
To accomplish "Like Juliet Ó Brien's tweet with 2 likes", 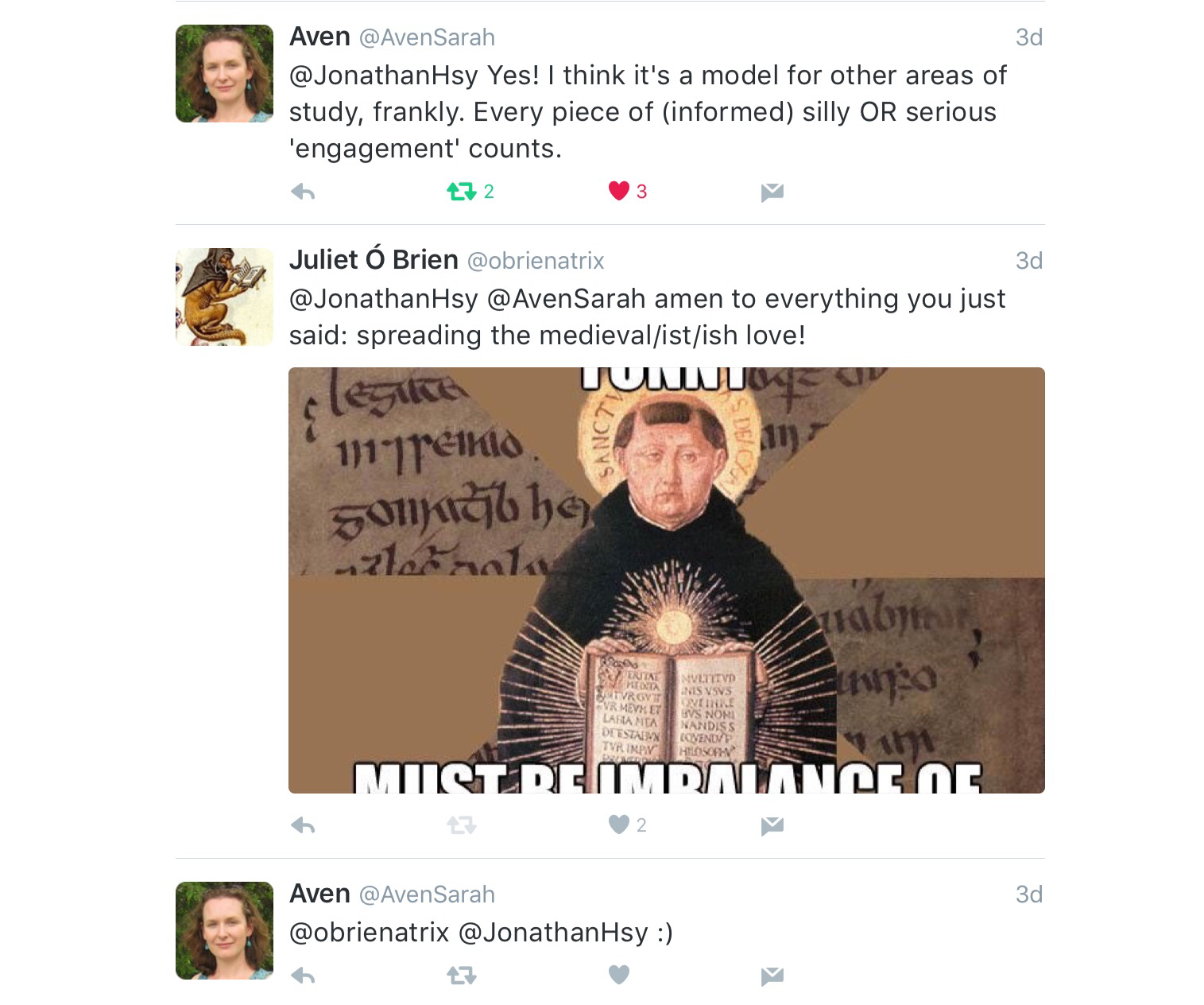I will (618, 825).
